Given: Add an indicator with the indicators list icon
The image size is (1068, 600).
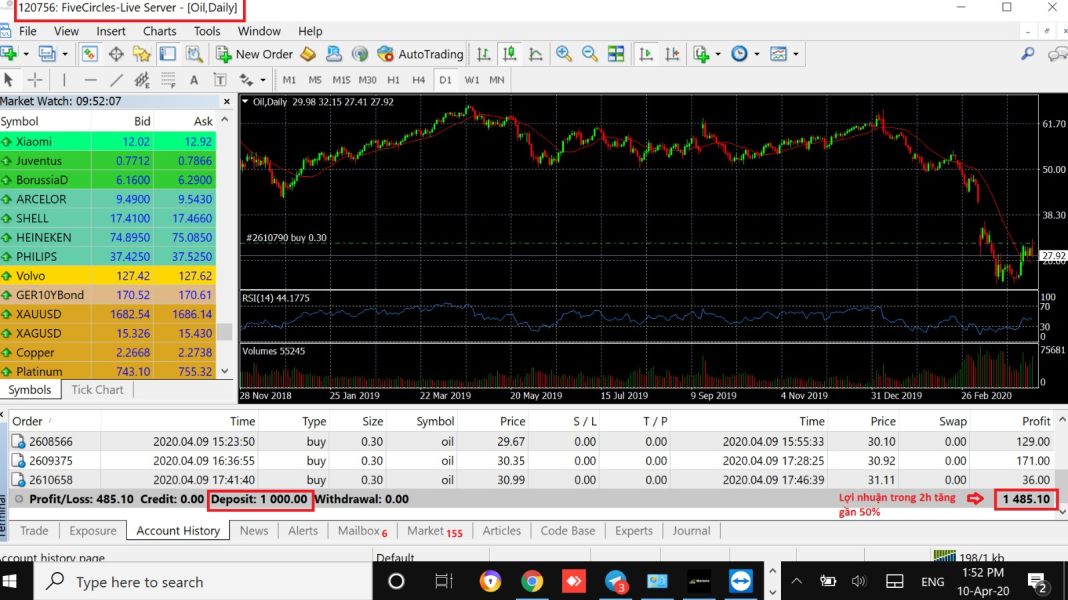Looking at the screenshot, I should click(x=700, y=54).
